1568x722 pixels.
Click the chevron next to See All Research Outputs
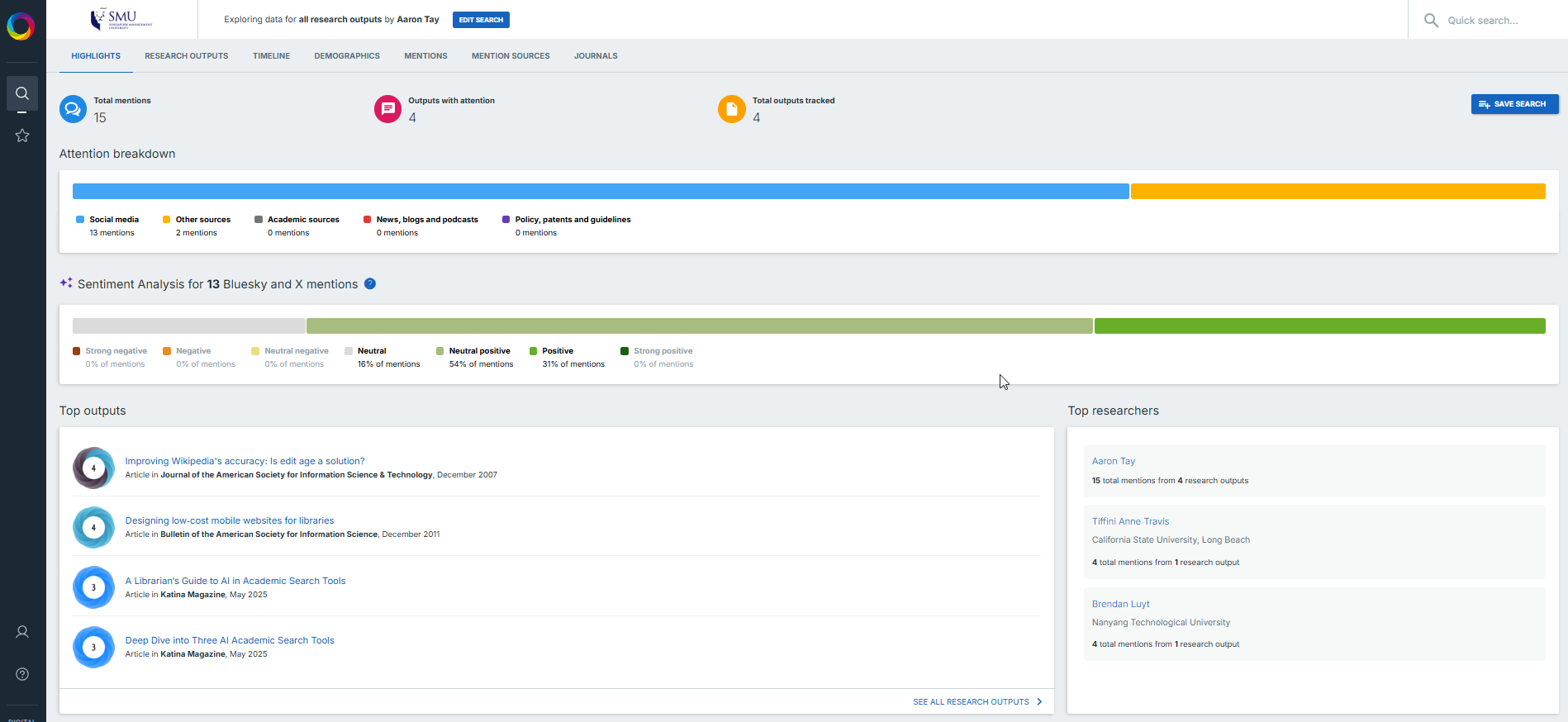pos(1039,702)
